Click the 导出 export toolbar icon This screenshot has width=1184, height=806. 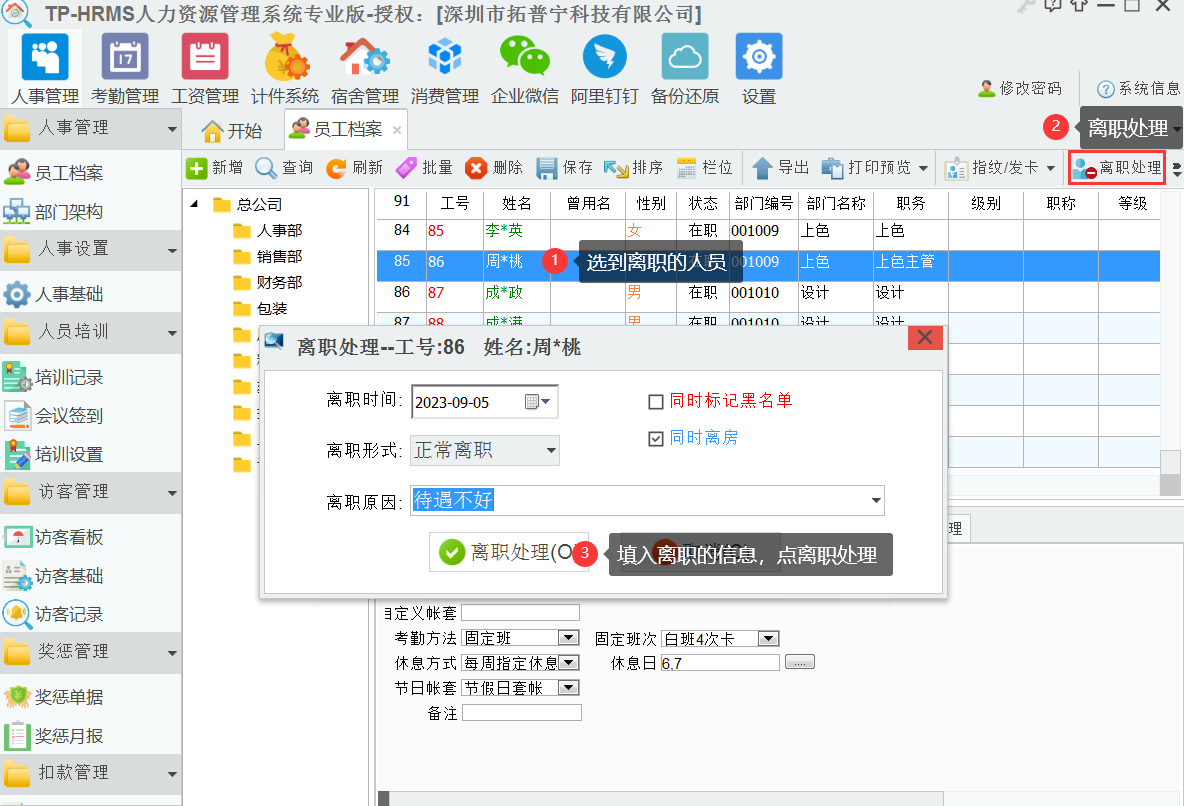[764, 168]
